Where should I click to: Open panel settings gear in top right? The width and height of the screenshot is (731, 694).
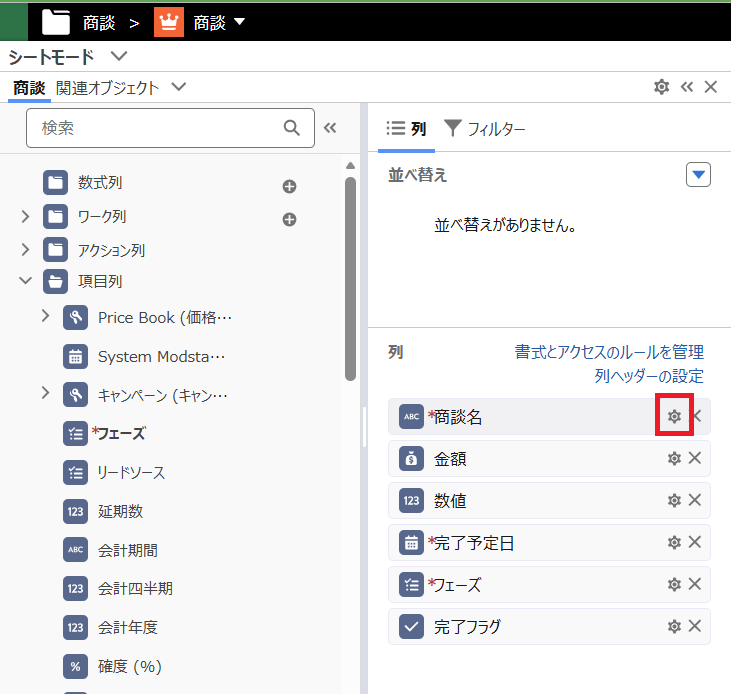(661, 87)
